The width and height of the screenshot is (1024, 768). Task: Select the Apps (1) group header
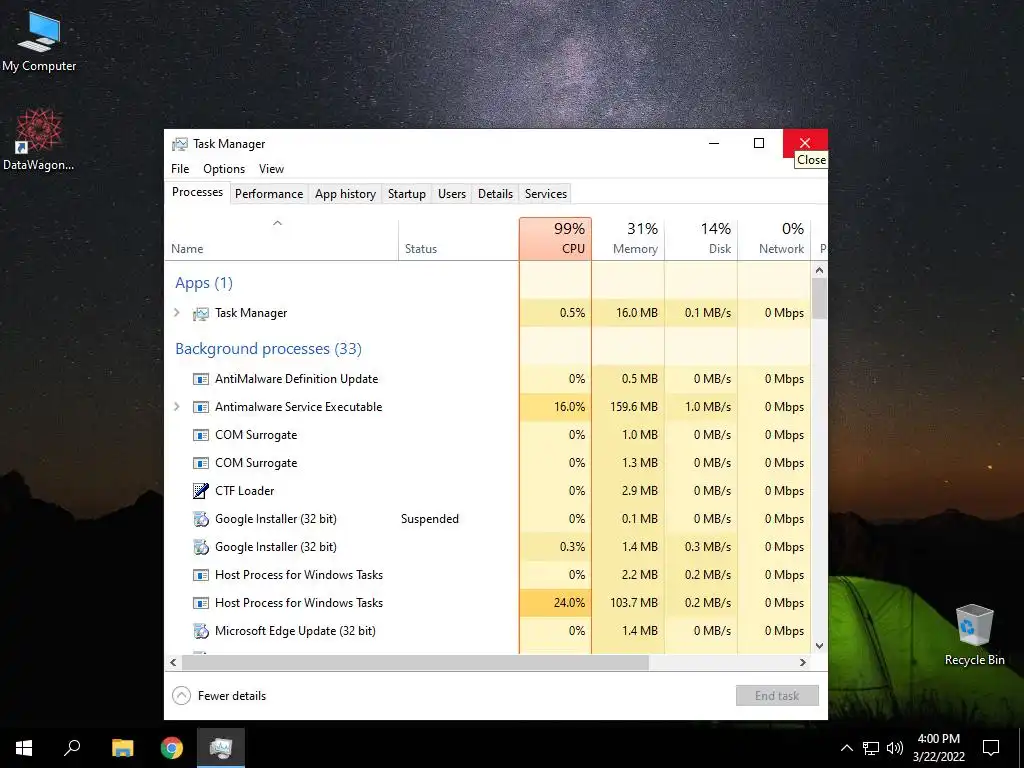[x=204, y=283]
